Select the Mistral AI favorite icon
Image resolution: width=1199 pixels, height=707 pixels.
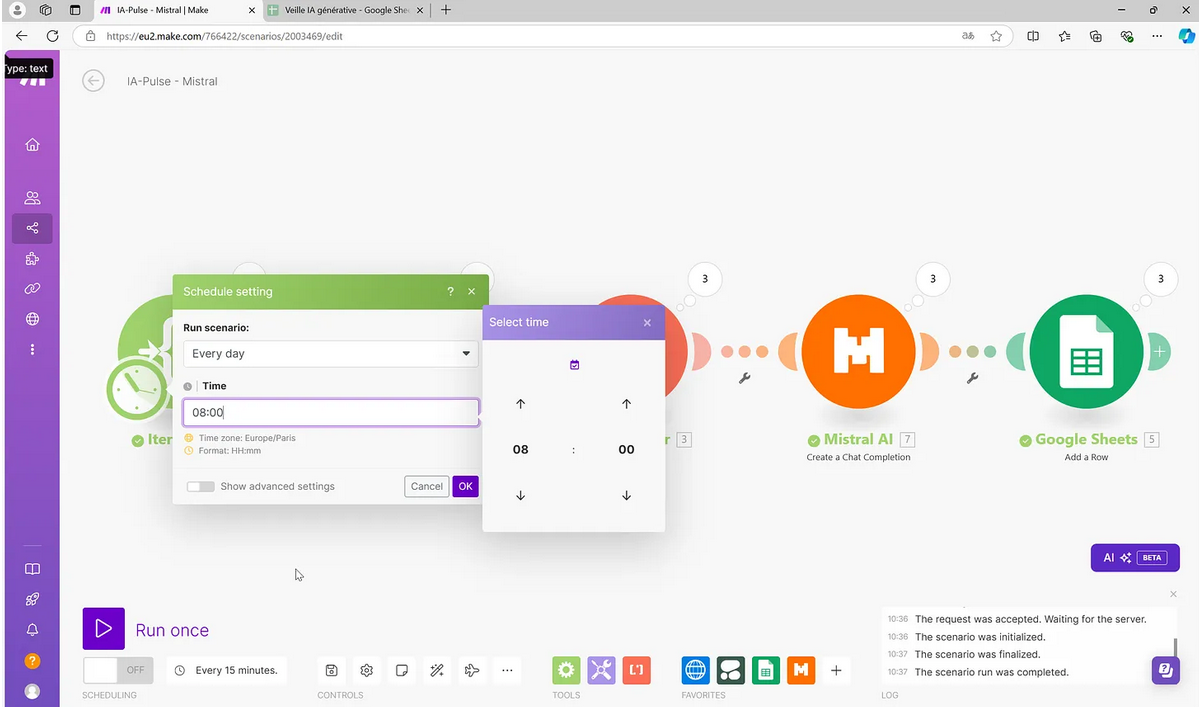point(801,670)
